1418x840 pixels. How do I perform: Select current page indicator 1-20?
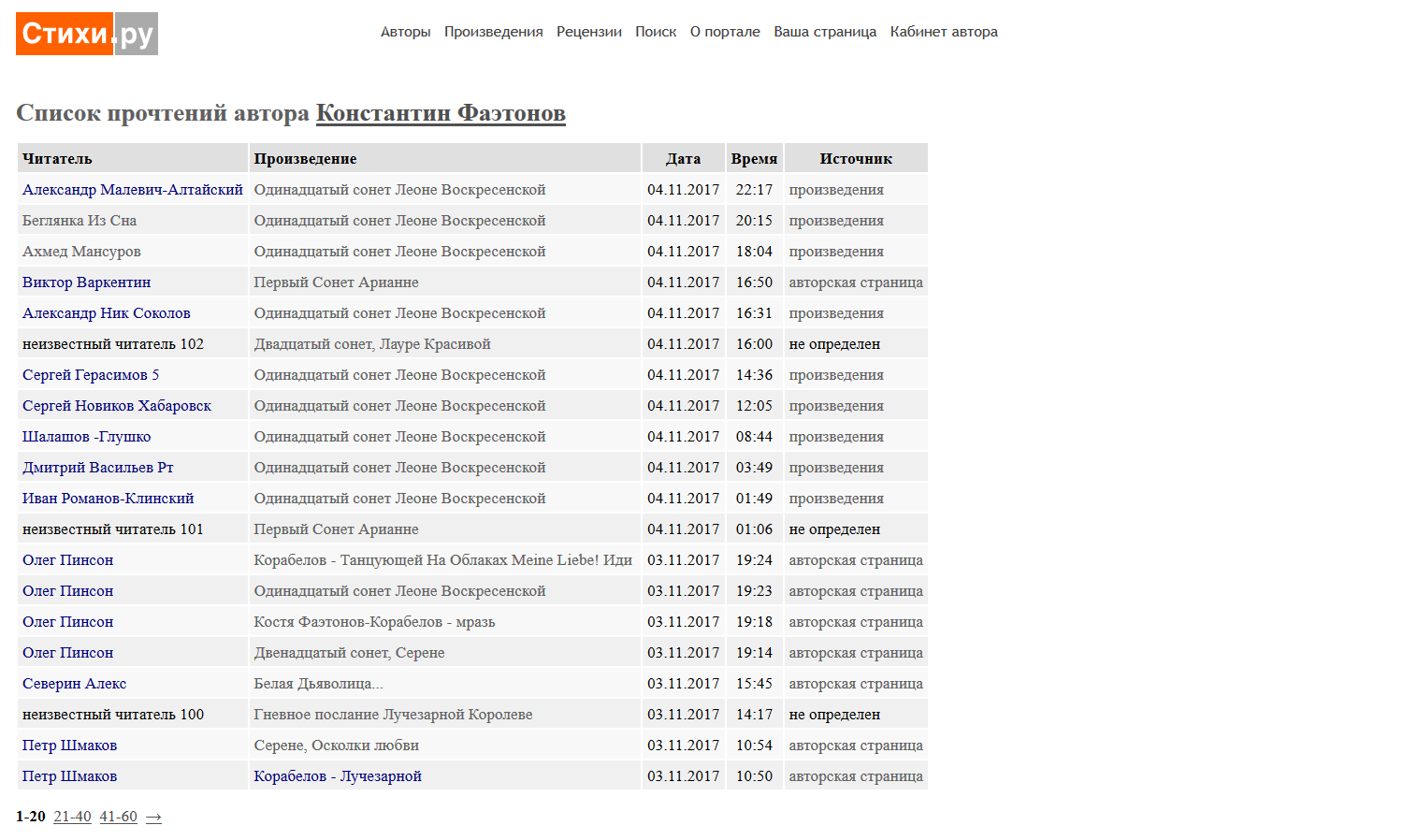31,817
